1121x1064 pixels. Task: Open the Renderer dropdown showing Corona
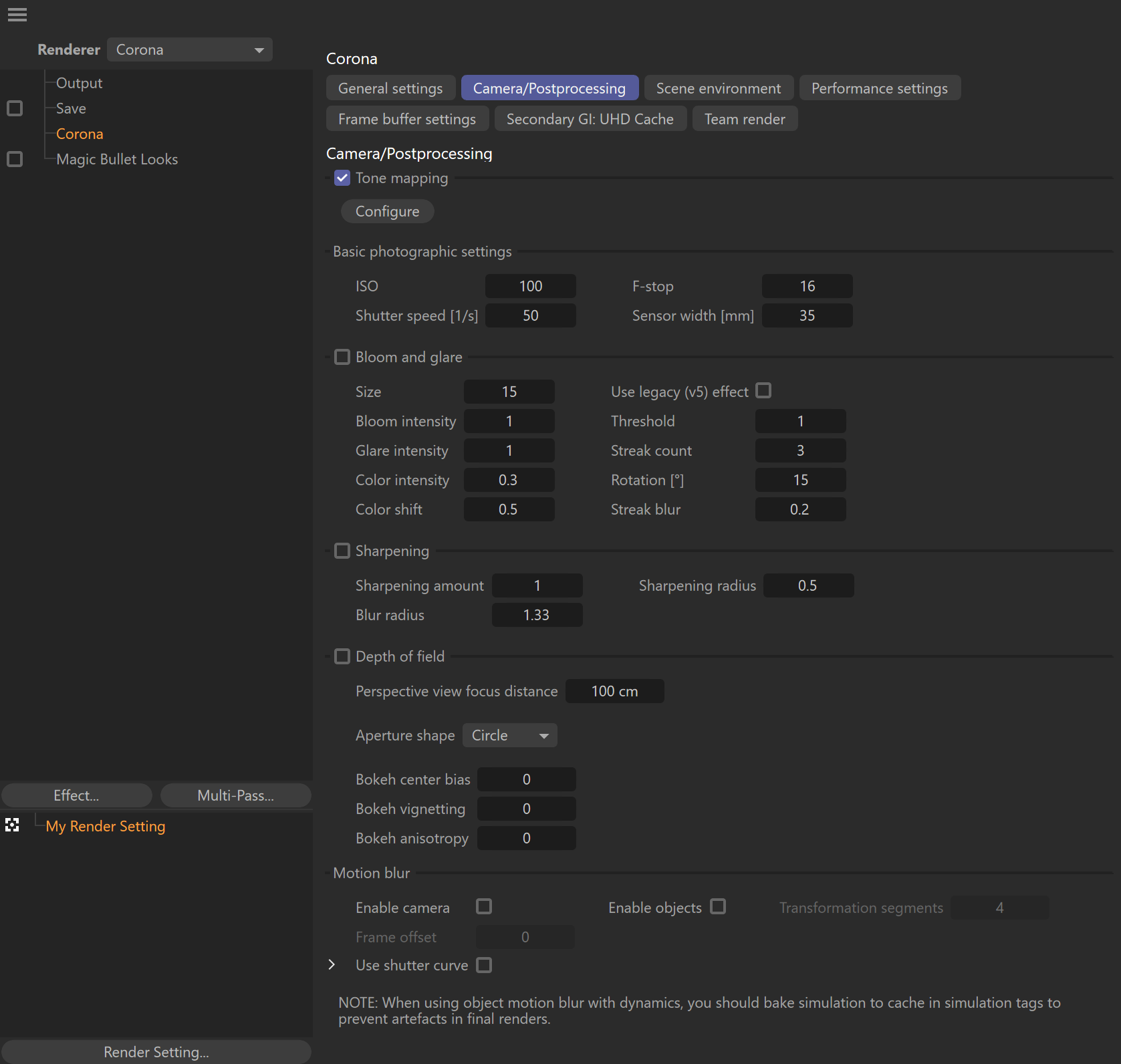(190, 49)
